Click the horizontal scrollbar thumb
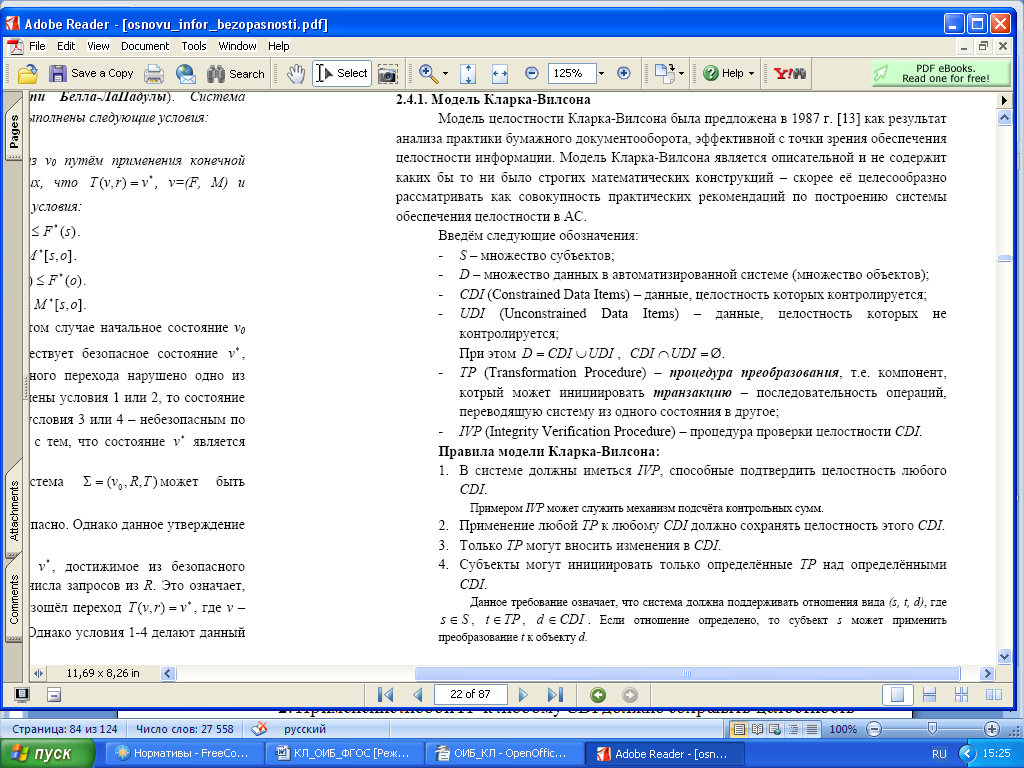 click(687, 673)
